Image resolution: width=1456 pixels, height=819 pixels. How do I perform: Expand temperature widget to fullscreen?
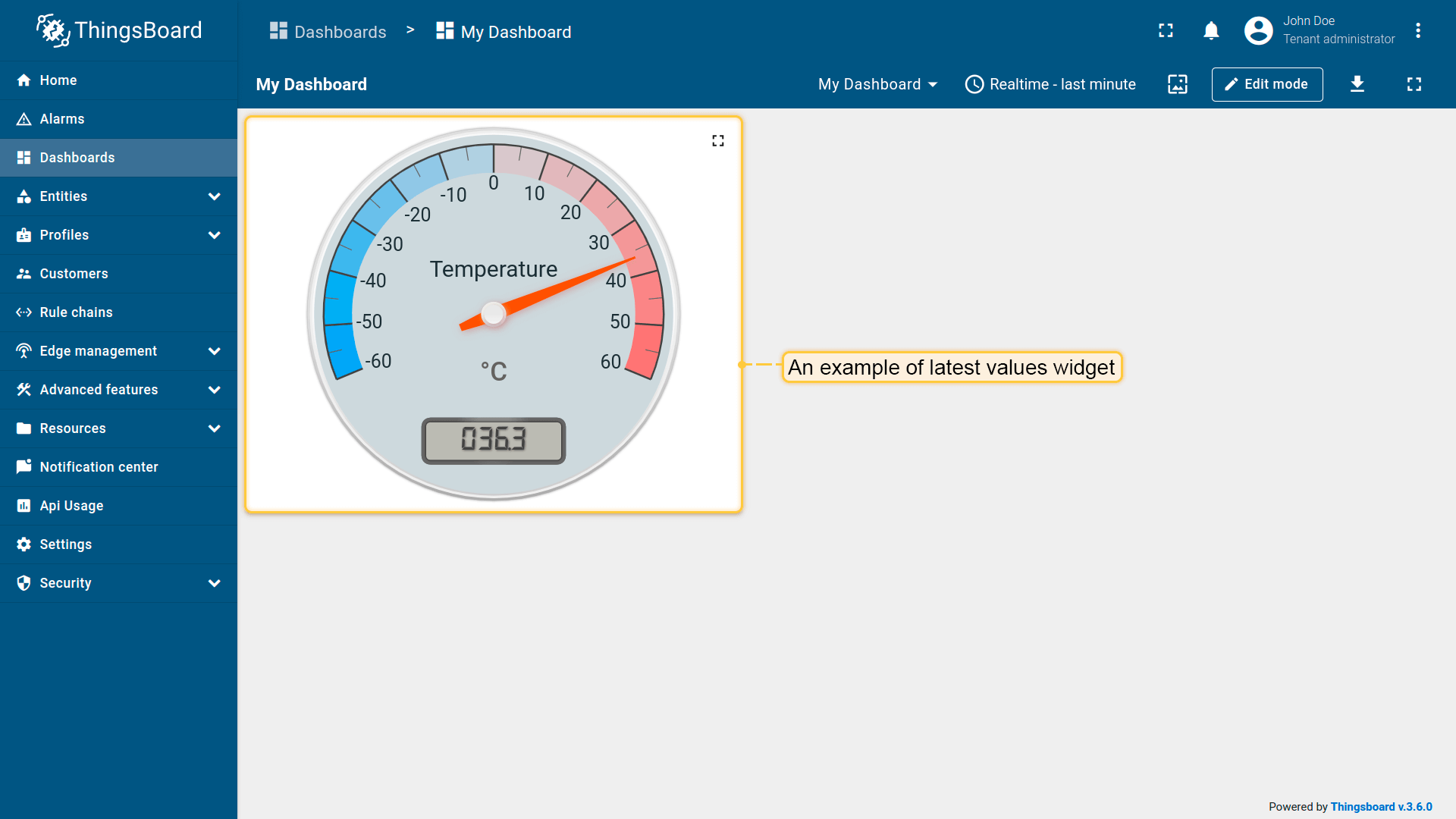[x=717, y=141]
